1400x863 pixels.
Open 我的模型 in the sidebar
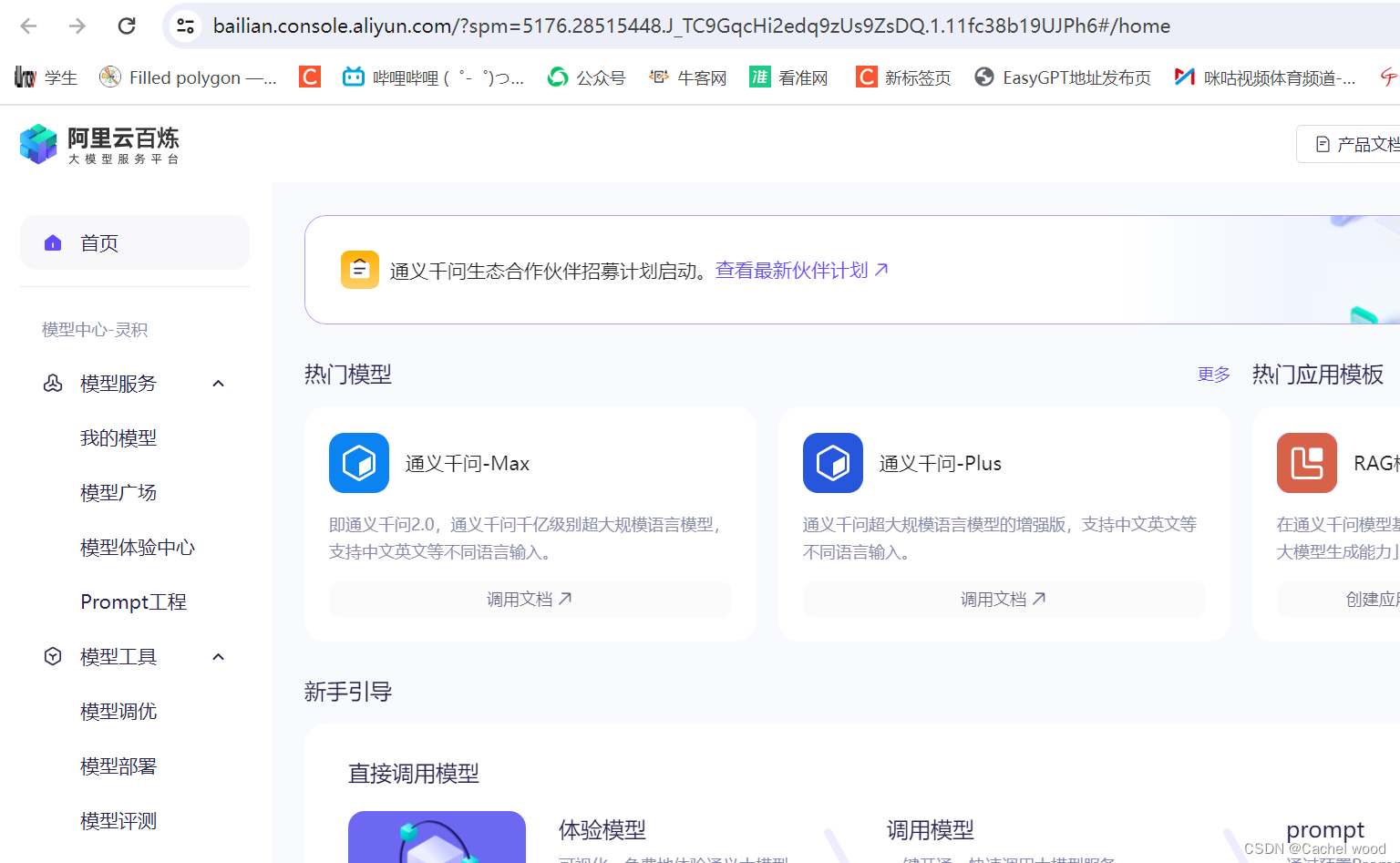(118, 438)
